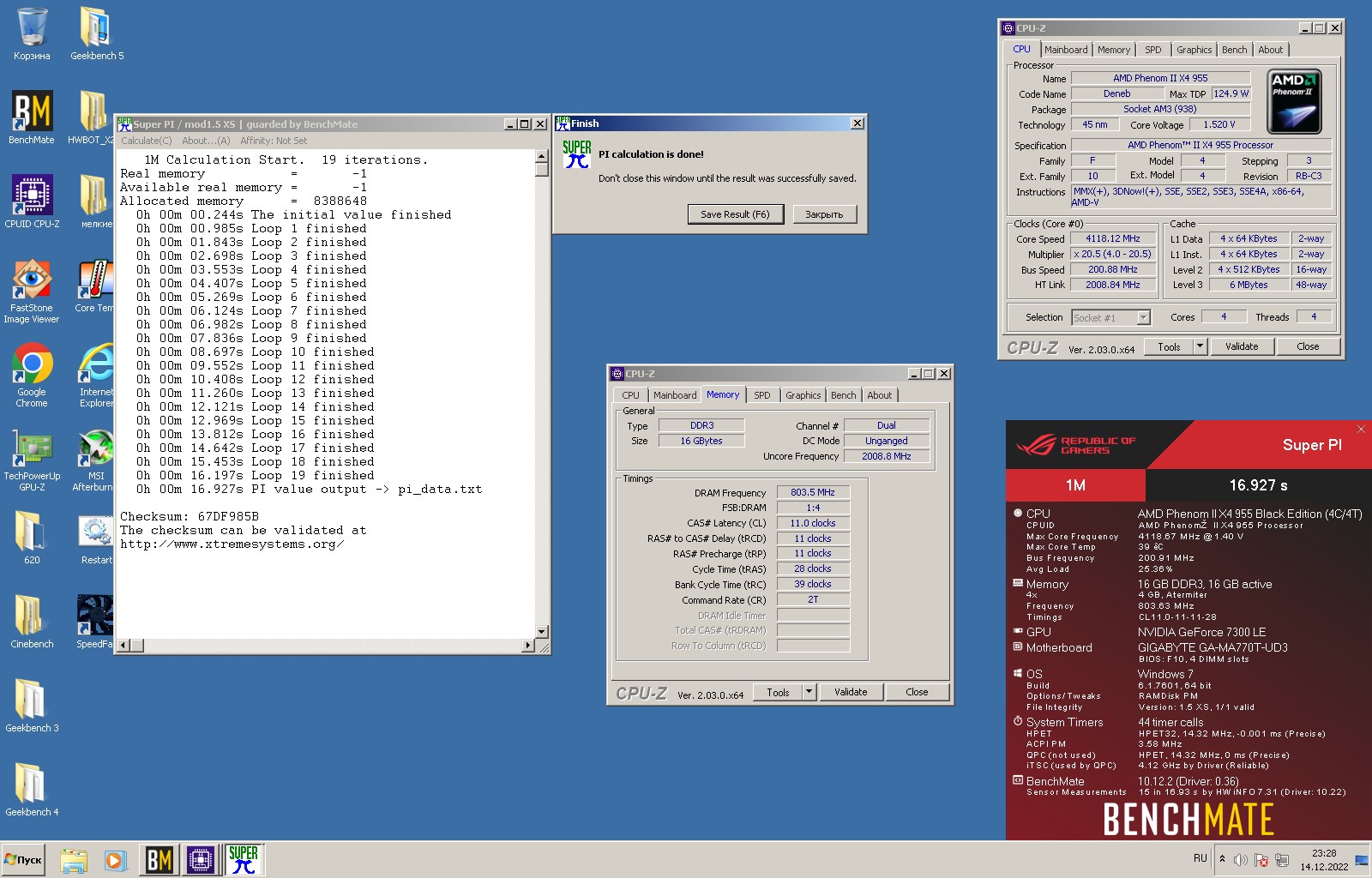This screenshot has width=1372, height=878.
Task: Click Tools button in top CPU-Z window
Action: (x=1169, y=346)
